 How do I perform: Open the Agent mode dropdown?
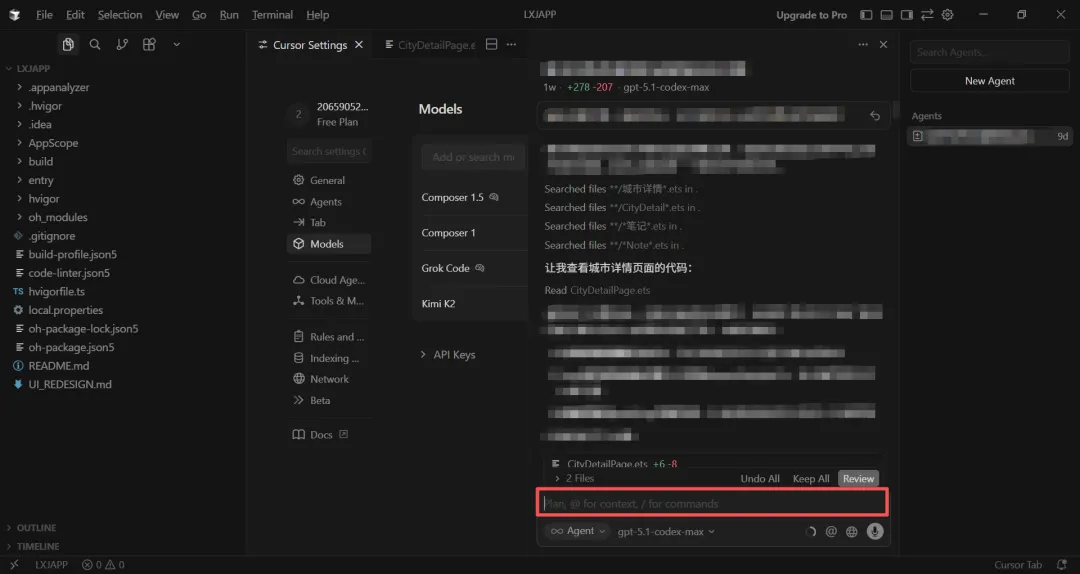click(578, 531)
